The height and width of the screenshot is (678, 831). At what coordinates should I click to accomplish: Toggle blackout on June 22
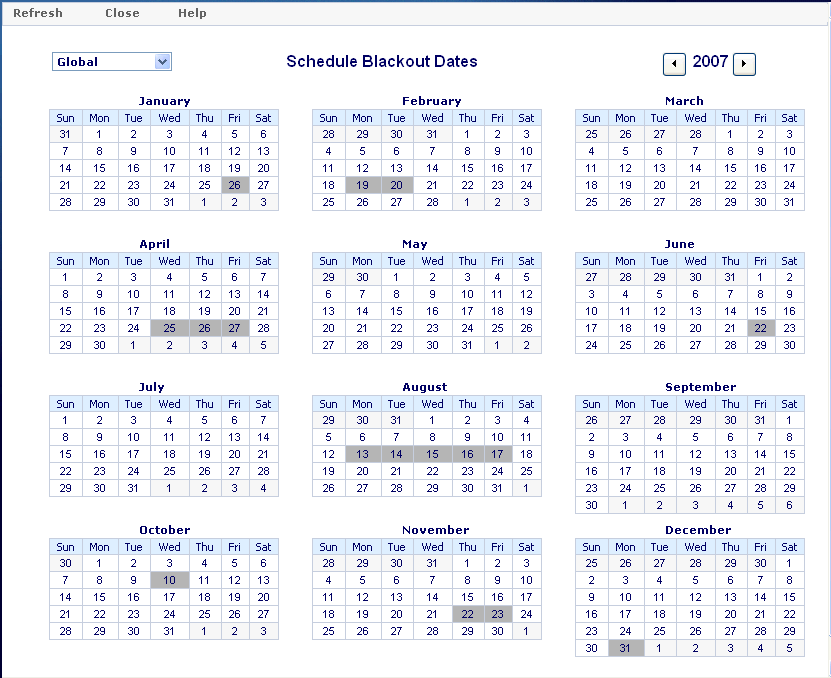[x=761, y=328]
